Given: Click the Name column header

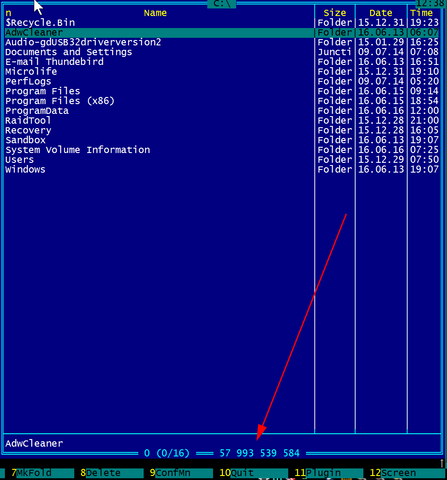Looking at the screenshot, I should (x=155, y=13).
